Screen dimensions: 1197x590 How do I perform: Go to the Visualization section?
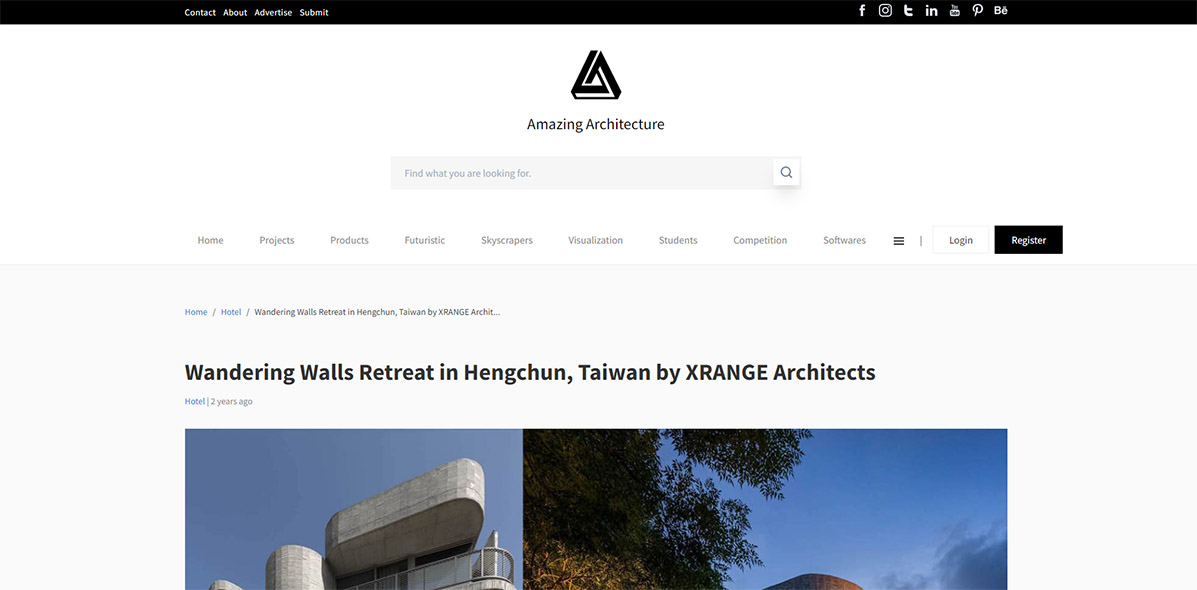[x=595, y=240]
